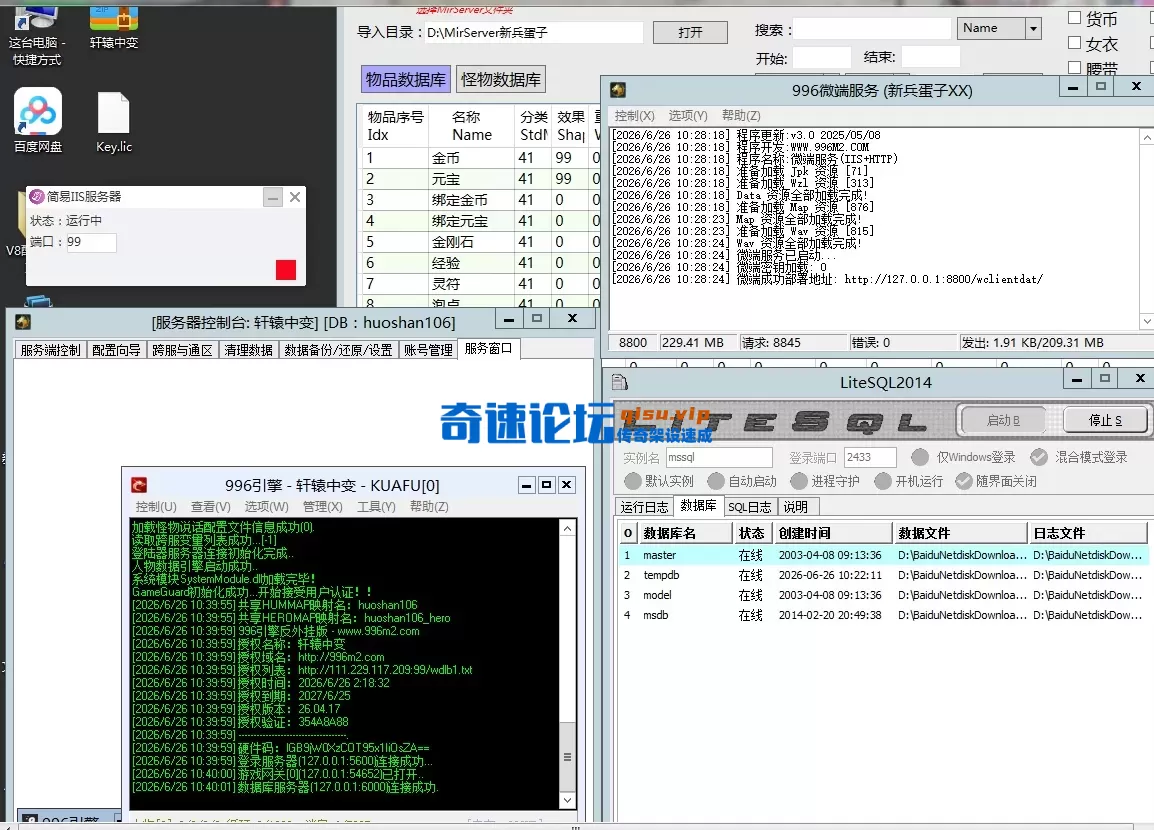Click the 启动 B button in LiteSQL
Screen dimensions: 1154x830
click(x=1003, y=420)
